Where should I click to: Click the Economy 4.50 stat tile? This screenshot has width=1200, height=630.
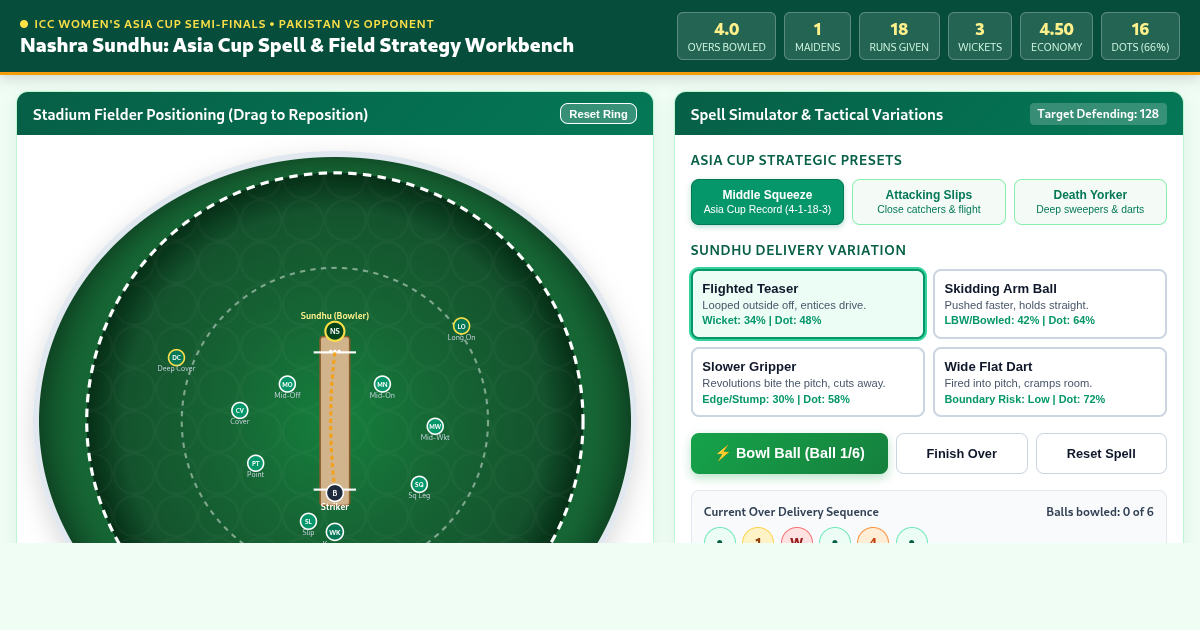click(1056, 36)
